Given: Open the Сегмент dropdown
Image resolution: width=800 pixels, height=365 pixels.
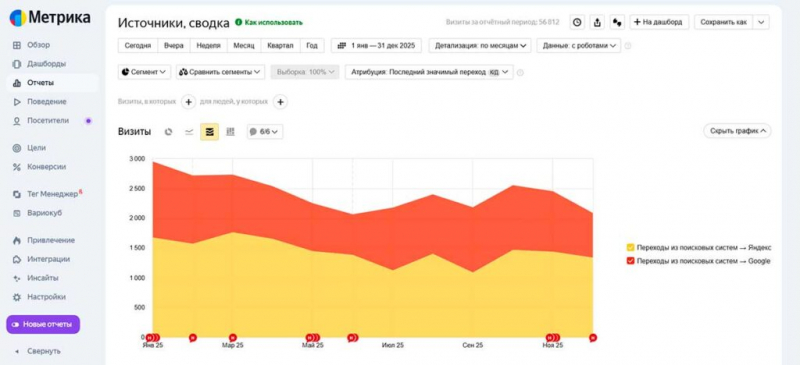Looking at the screenshot, I should [x=144, y=72].
